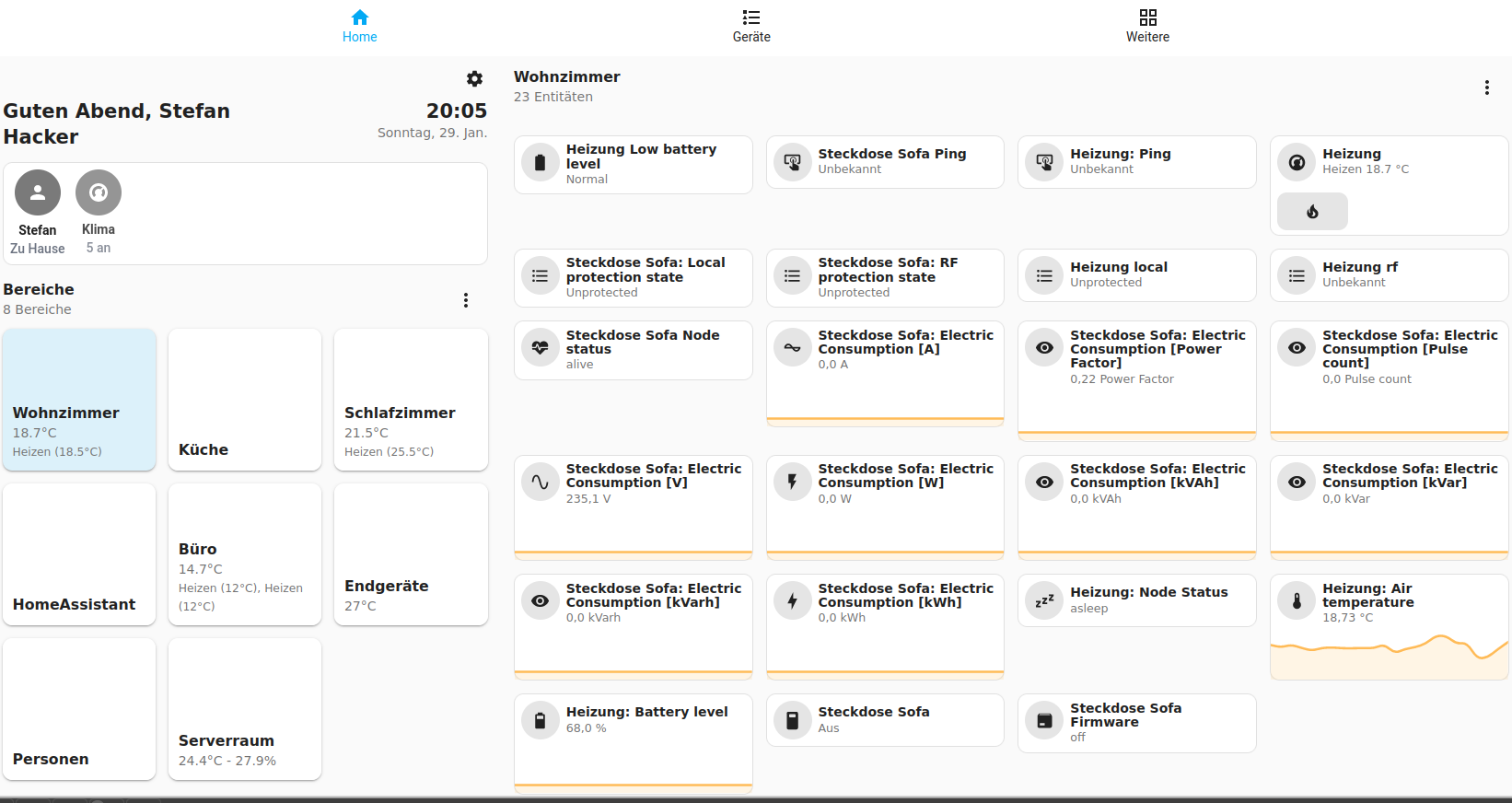Image resolution: width=1512 pixels, height=803 pixels.
Task: Click the Heizung Air temperature thermometer icon
Action: coord(1297,601)
